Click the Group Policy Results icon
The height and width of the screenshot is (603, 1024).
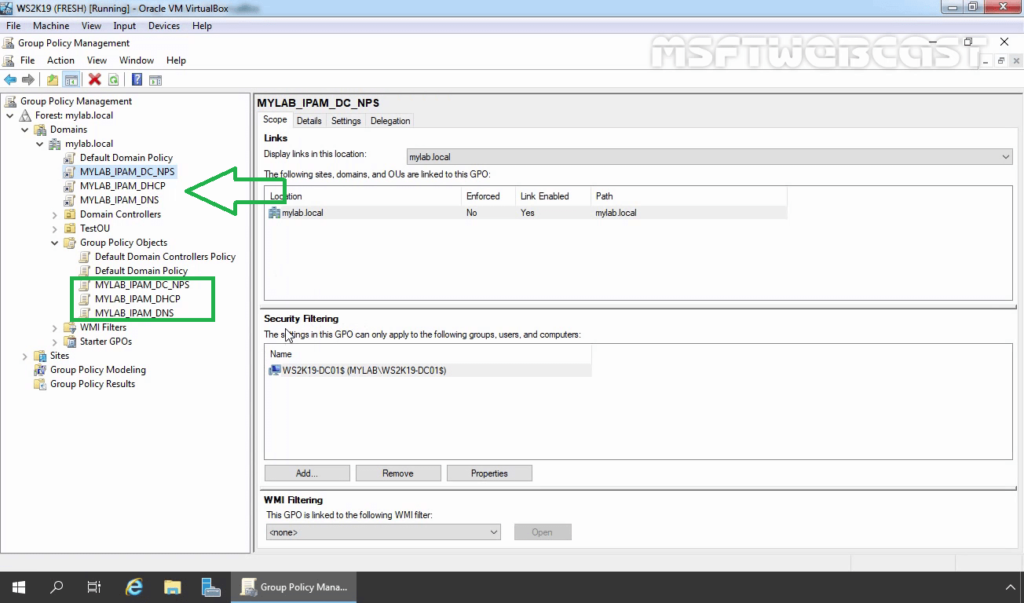(x=40, y=384)
